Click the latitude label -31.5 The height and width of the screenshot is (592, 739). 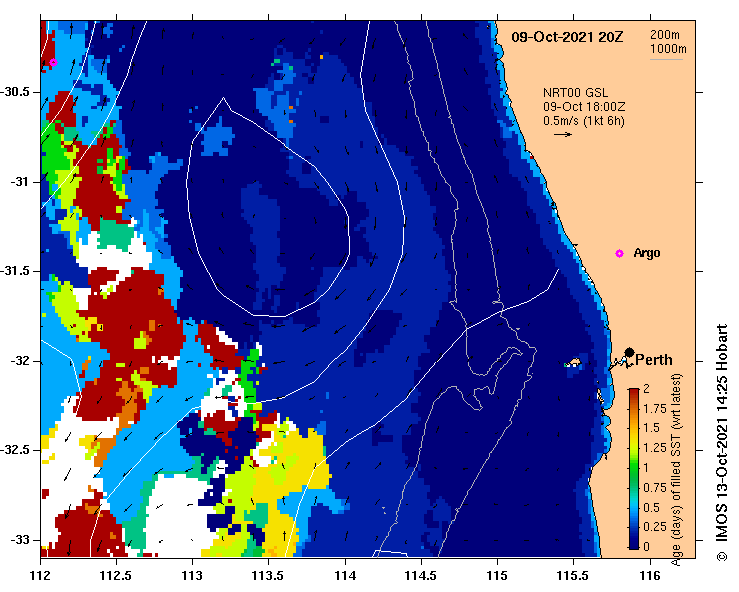coord(15,271)
